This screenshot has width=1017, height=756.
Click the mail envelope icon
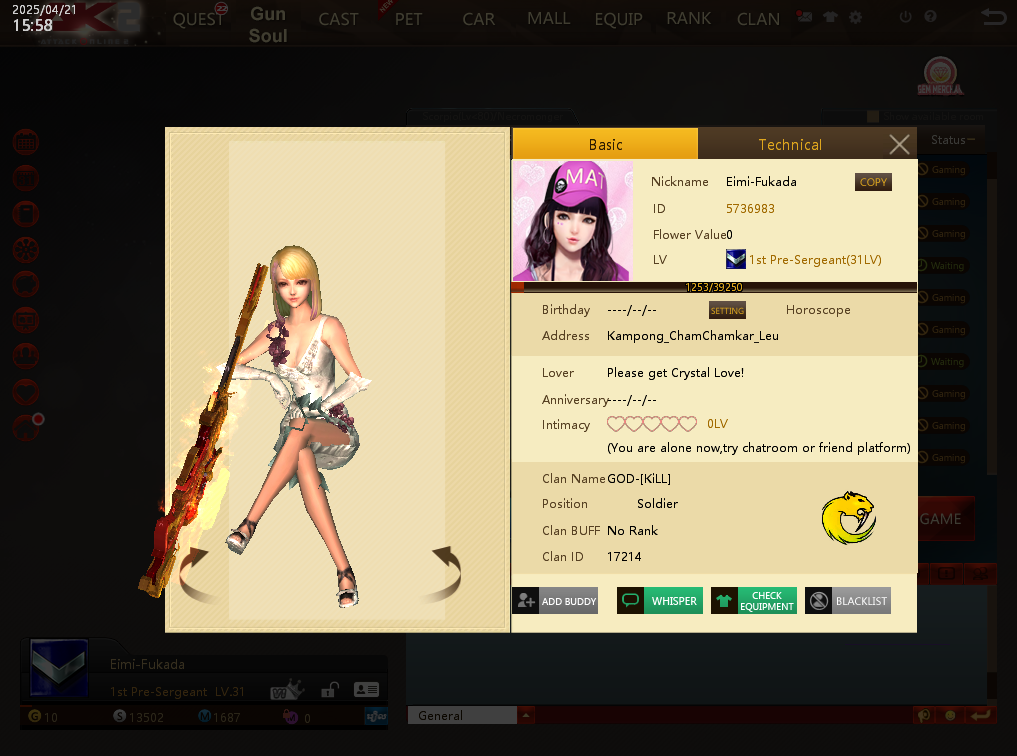pos(804,18)
